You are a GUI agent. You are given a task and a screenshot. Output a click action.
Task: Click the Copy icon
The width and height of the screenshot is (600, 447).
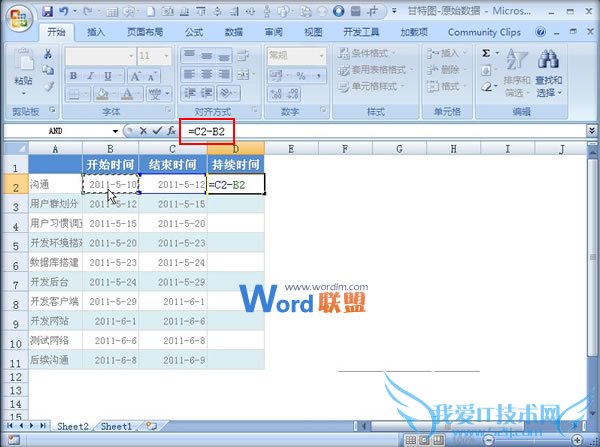(48, 70)
